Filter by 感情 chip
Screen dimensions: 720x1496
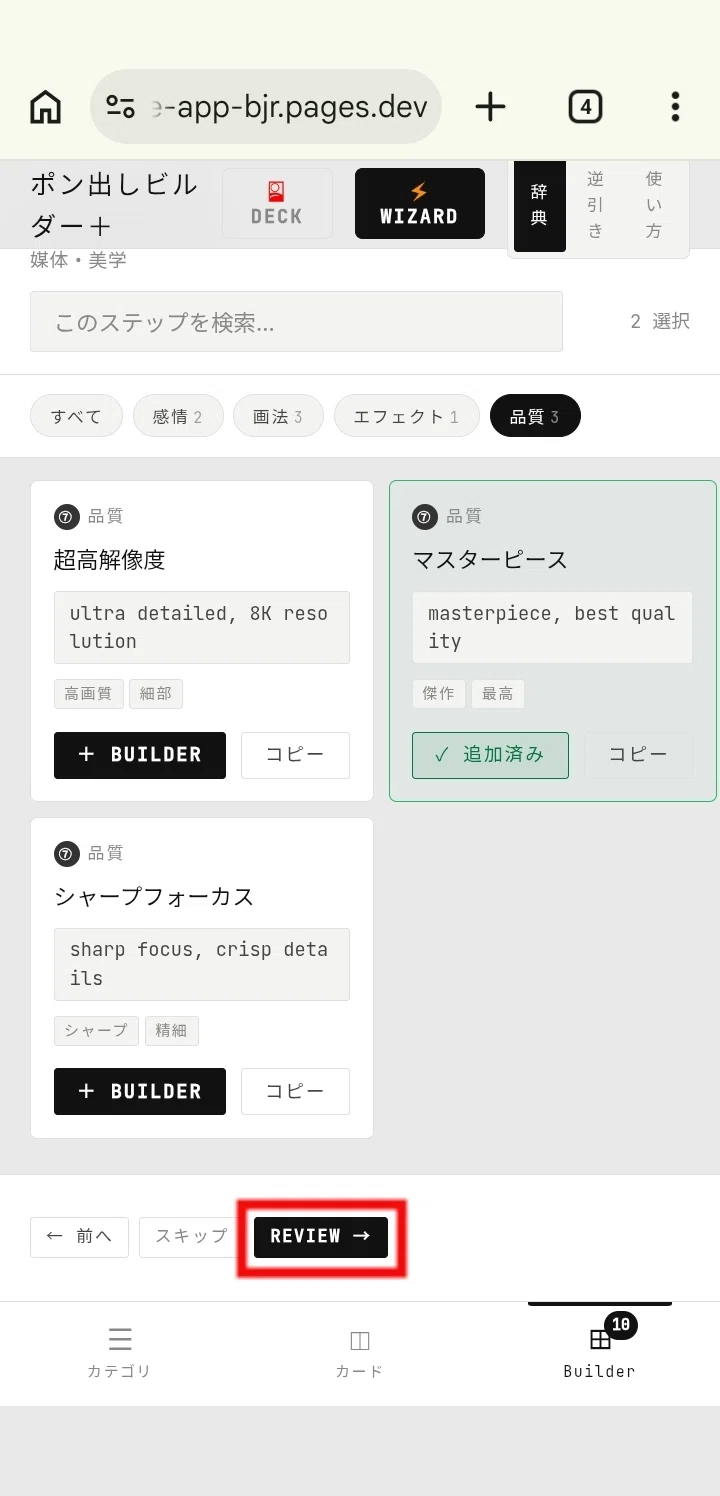(x=178, y=416)
